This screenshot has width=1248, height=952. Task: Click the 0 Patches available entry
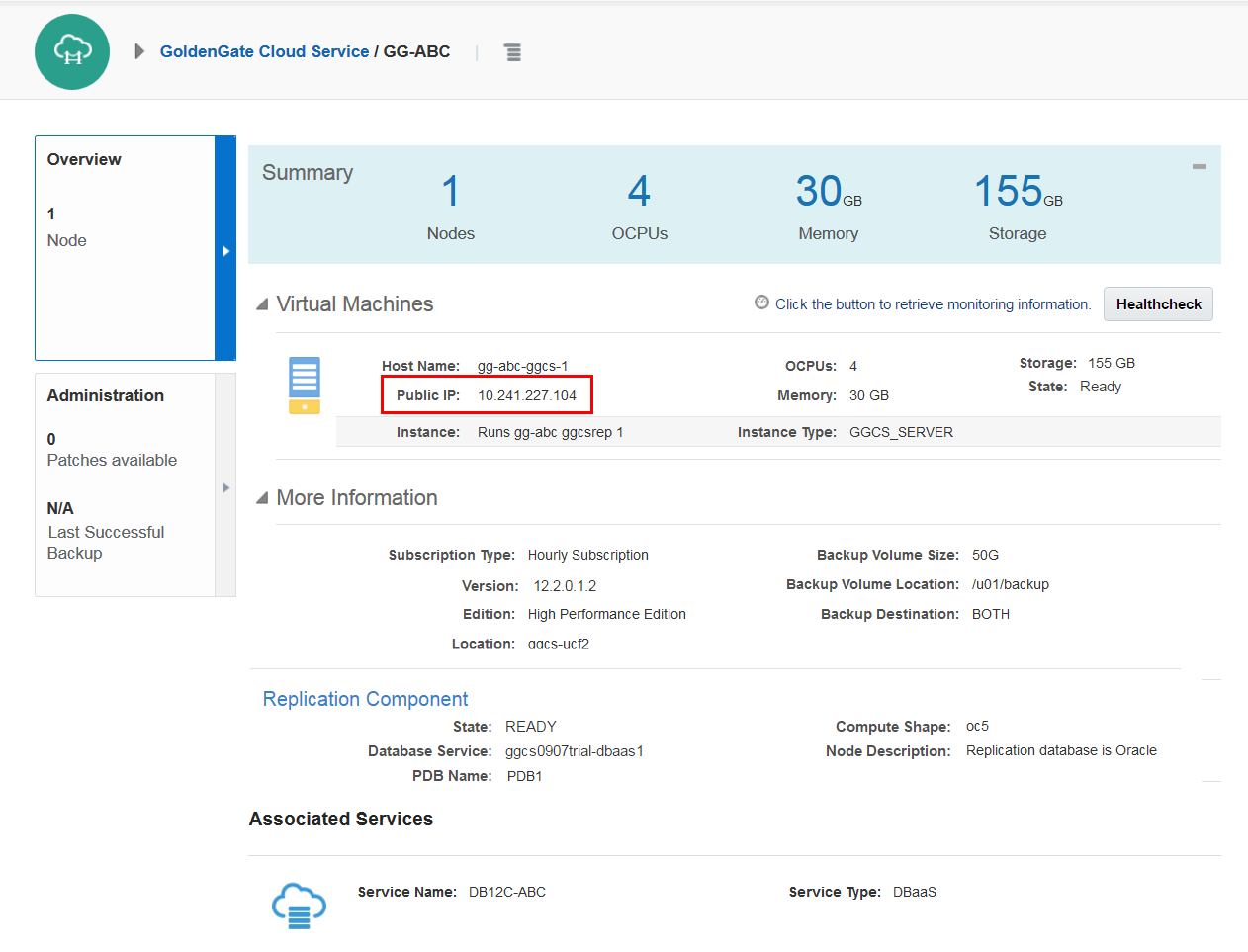(112, 450)
